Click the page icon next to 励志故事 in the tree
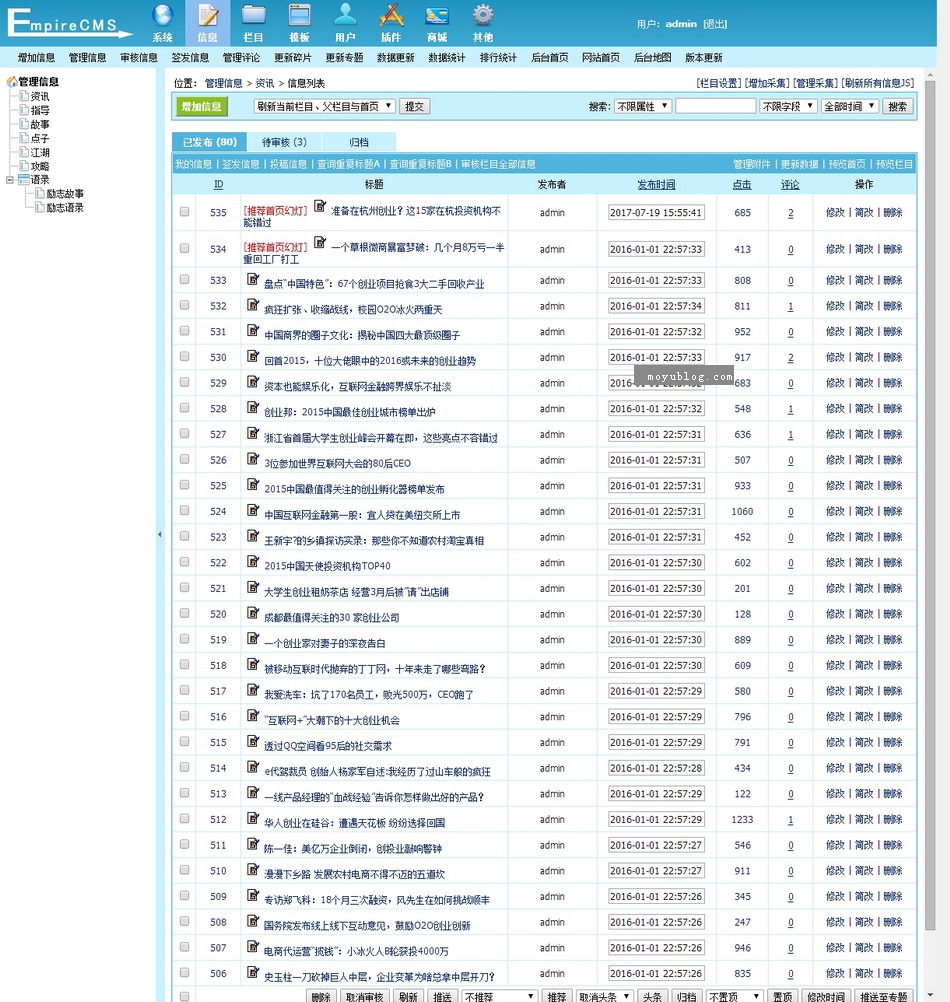Screen dimensions: 950x1002 point(40,193)
